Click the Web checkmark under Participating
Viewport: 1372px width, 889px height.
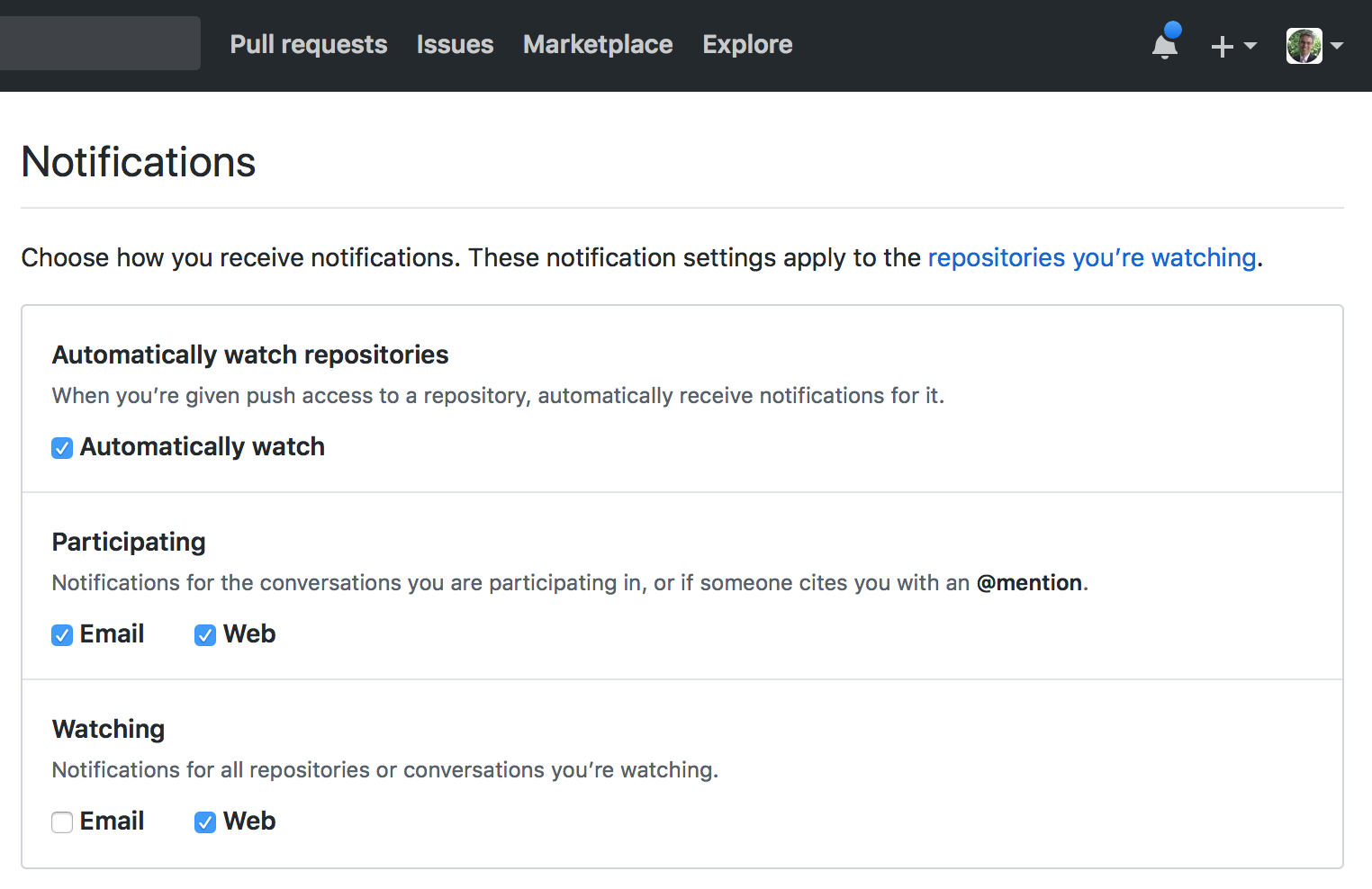(x=204, y=634)
